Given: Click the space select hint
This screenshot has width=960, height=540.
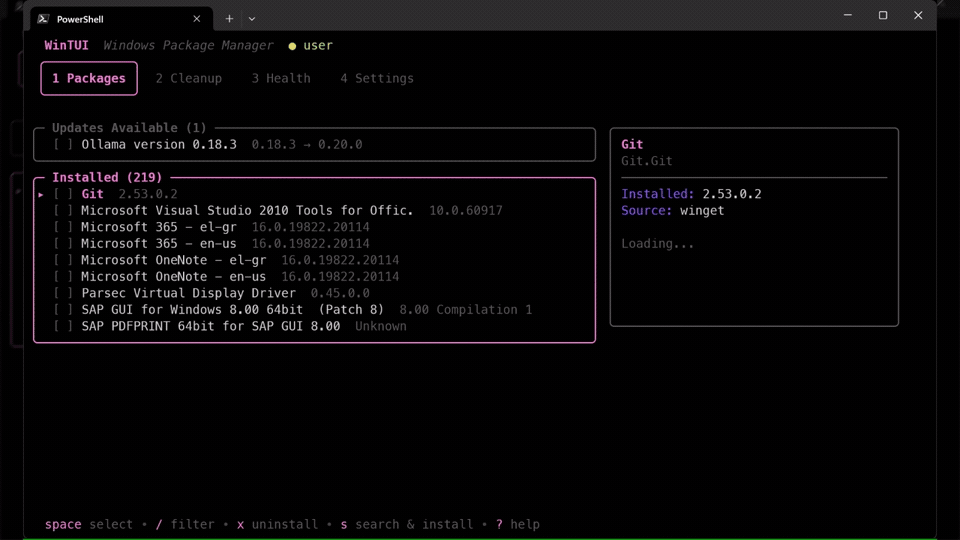Looking at the screenshot, I should point(89,525).
